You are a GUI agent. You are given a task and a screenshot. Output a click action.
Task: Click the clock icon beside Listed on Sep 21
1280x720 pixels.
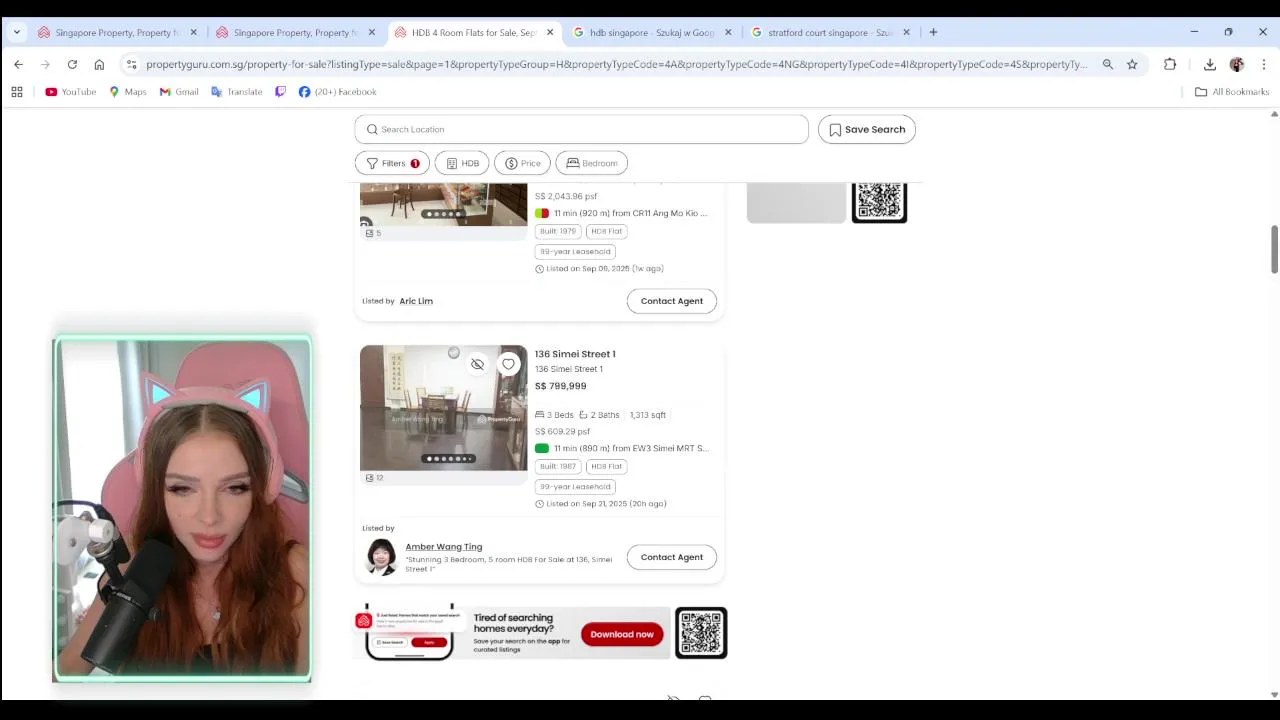point(539,504)
